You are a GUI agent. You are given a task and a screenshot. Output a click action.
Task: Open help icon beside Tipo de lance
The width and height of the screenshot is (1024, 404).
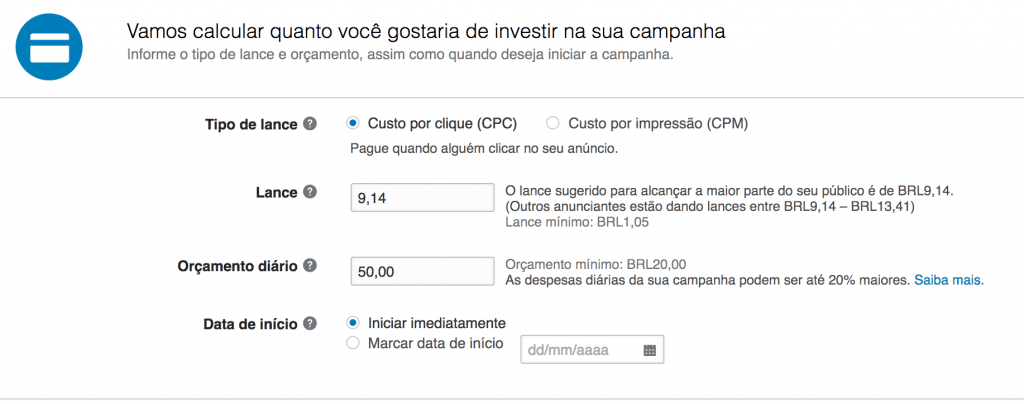pyautogui.click(x=310, y=124)
